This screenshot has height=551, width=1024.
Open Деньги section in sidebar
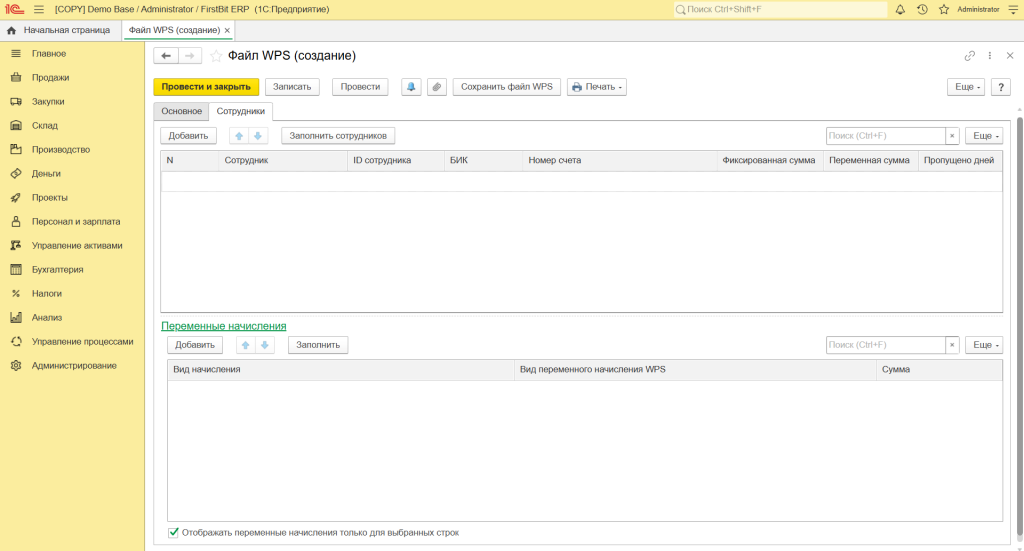[x=72, y=174]
